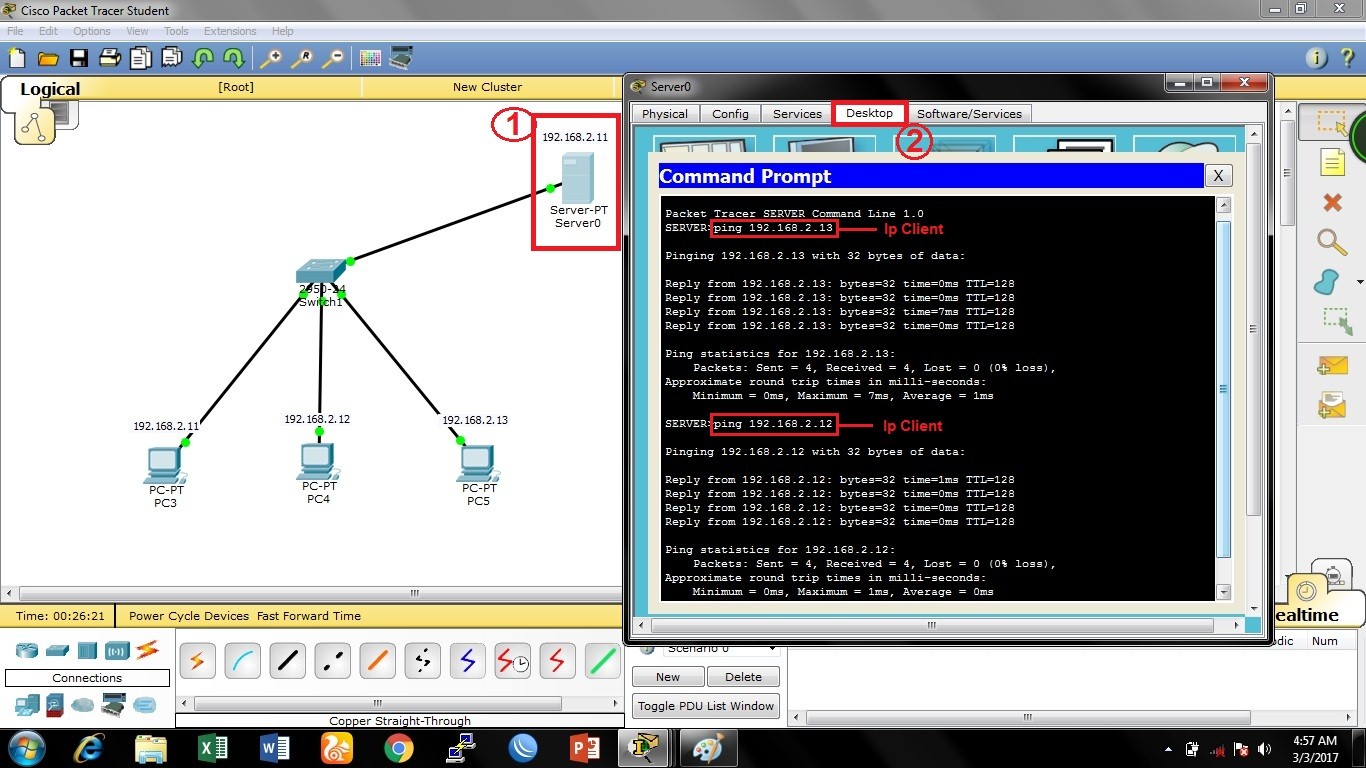This screenshot has height=768, width=1366.
Task: Click the Command Prompt vertical scrollbar
Action: click(x=1224, y=398)
